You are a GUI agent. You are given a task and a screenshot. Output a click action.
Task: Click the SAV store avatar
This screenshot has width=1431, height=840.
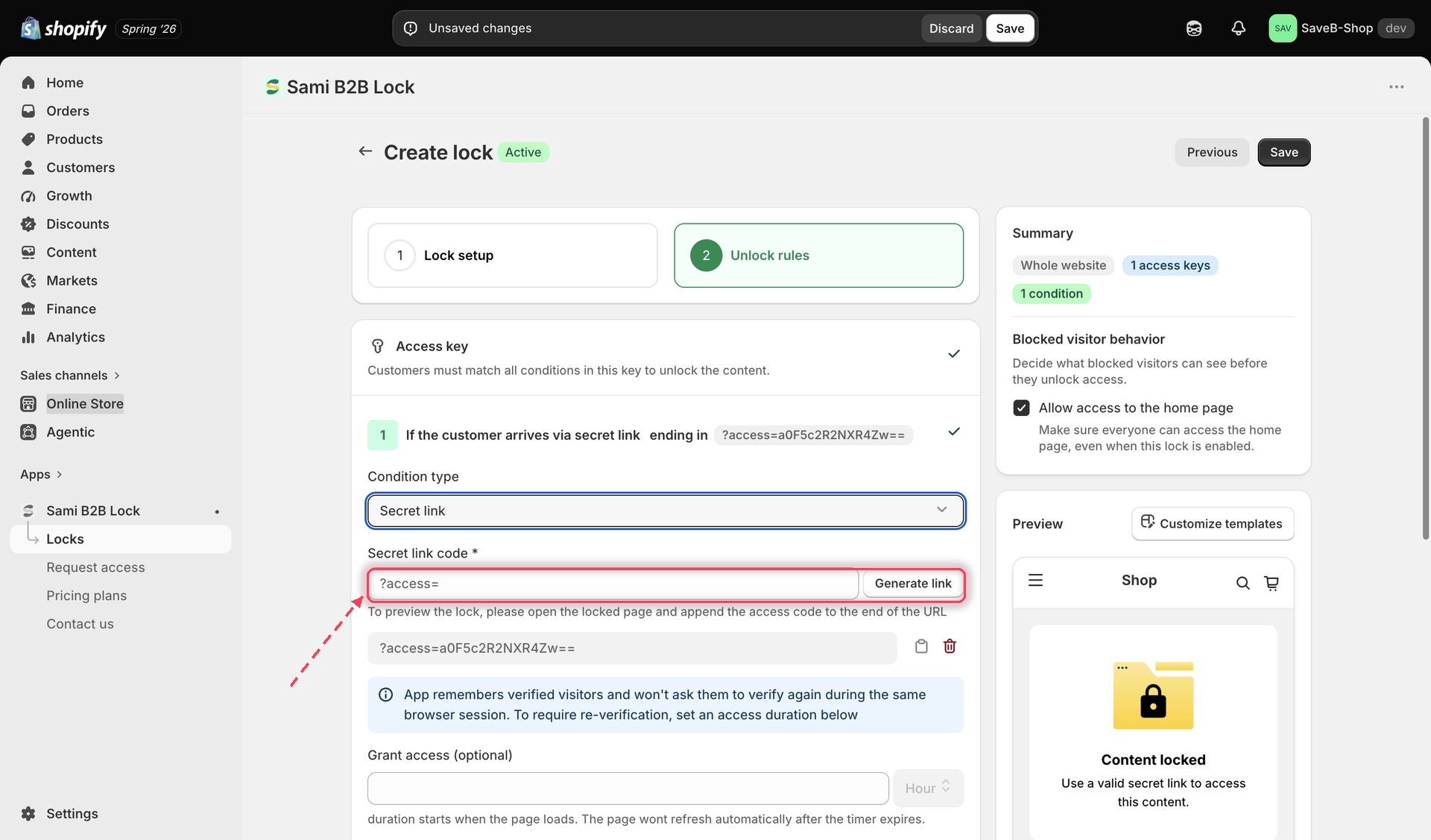(x=1283, y=28)
